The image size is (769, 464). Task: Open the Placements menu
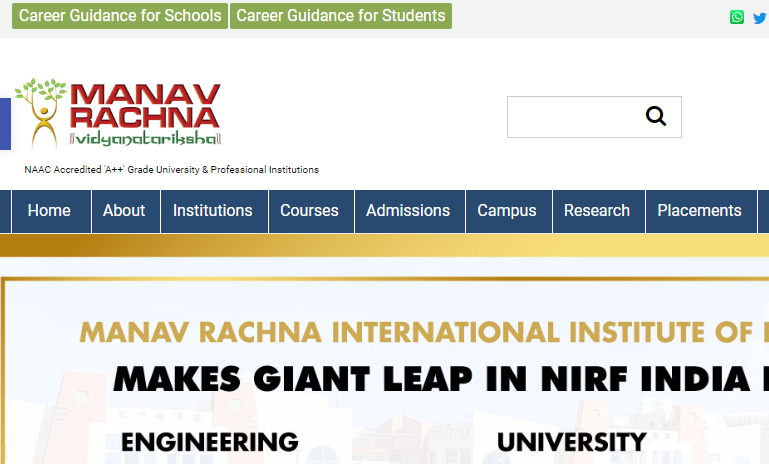(x=701, y=211)
